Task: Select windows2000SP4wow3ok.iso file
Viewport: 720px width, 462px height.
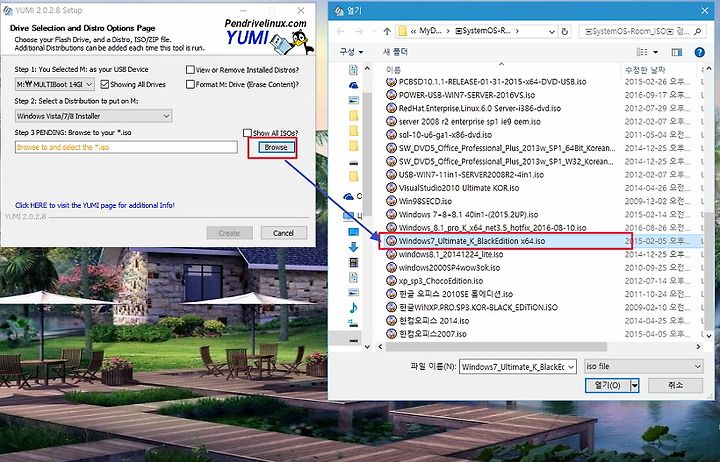Action: [x=449, y=268]
